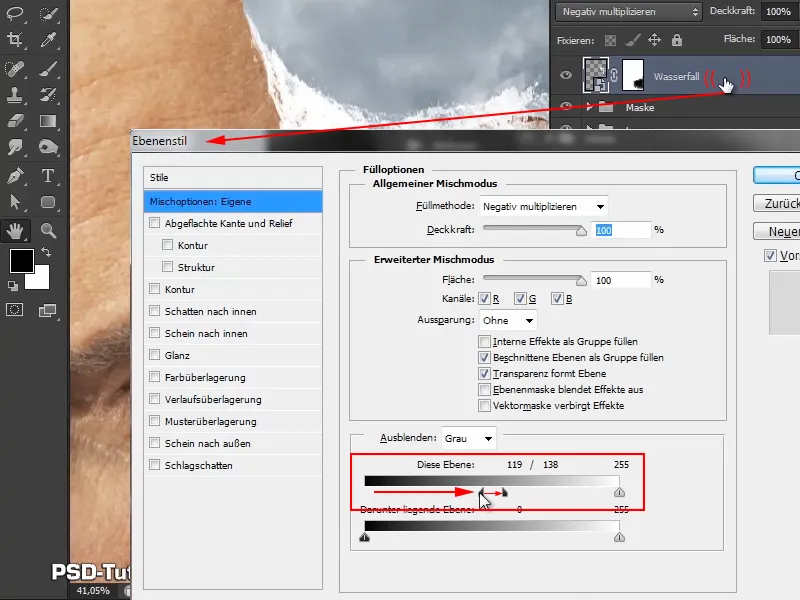The height and width of the screenshot is (600, 800).
Task: Lock image pixels with brush icon
Action: tap(633, 40)
